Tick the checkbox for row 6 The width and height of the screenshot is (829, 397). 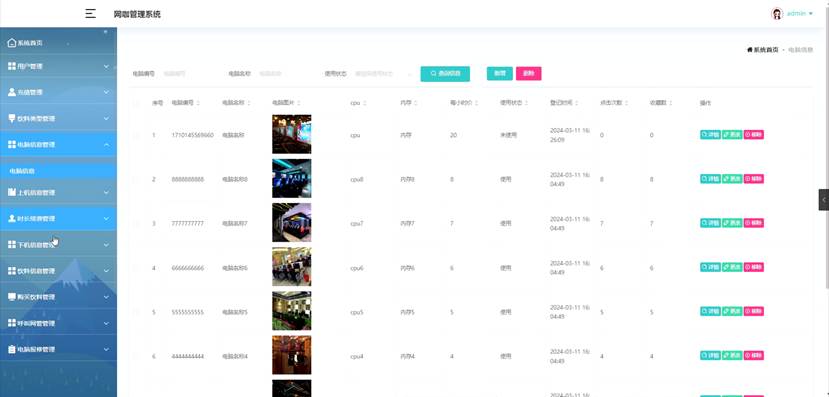(136, 356)
